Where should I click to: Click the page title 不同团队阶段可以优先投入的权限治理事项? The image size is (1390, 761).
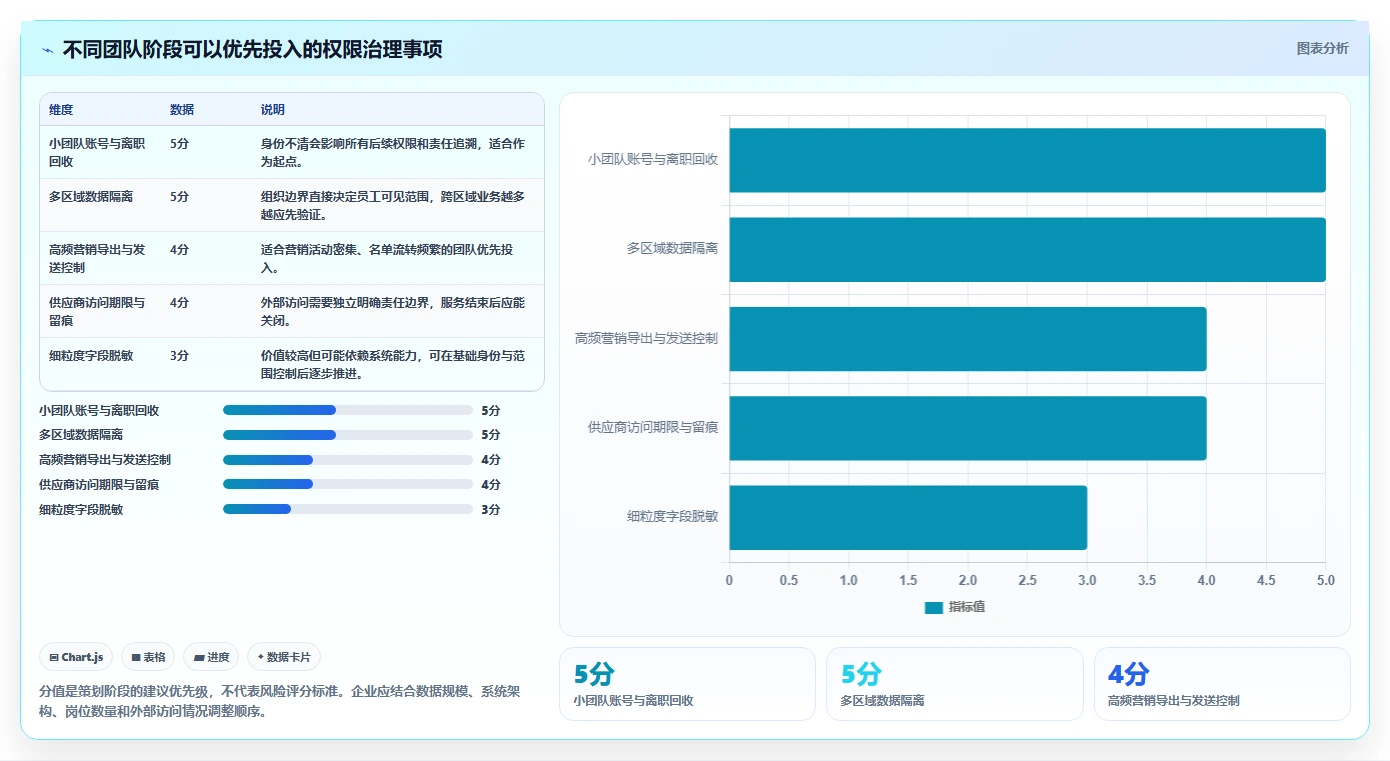[x=253, y=50]
